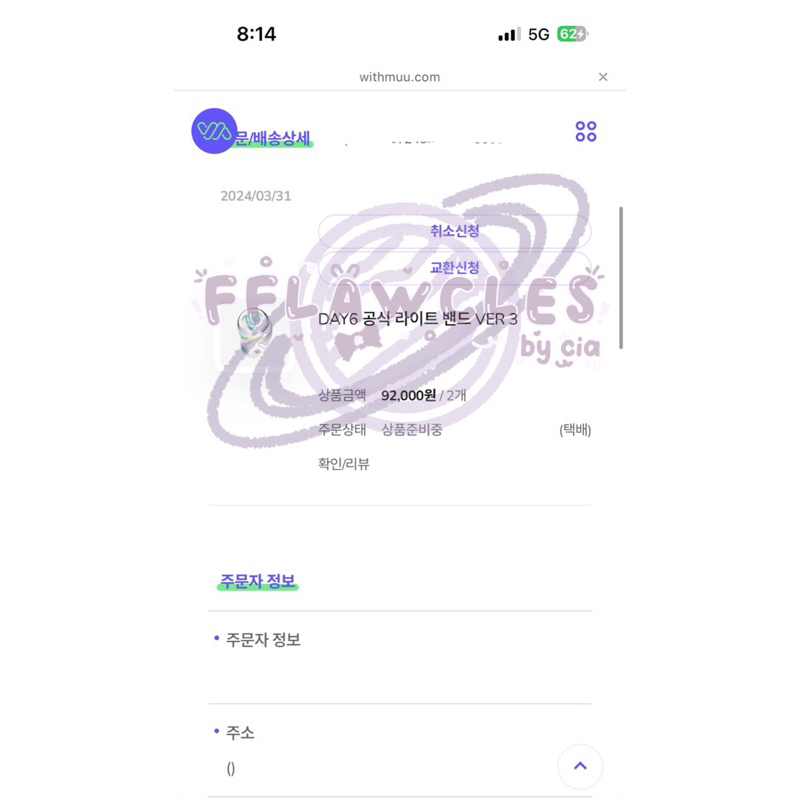Tap the cellular signal strength icon
The width and height of the screenshot is (800, 800).
pyautogui.click(x=509, y=34)
